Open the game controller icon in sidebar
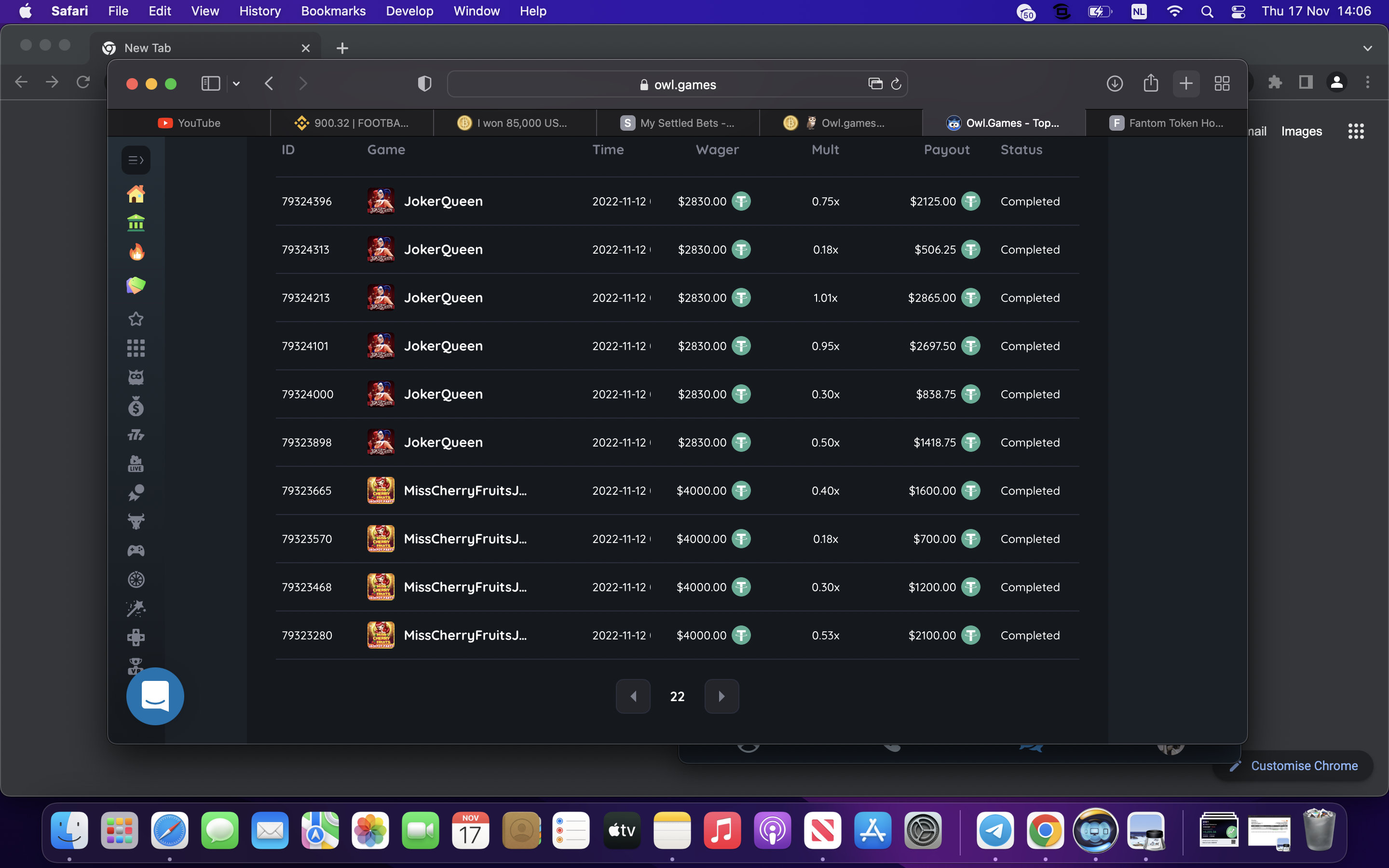The image size is (1389, 868). pyautogui.click(x=136, y=551)
